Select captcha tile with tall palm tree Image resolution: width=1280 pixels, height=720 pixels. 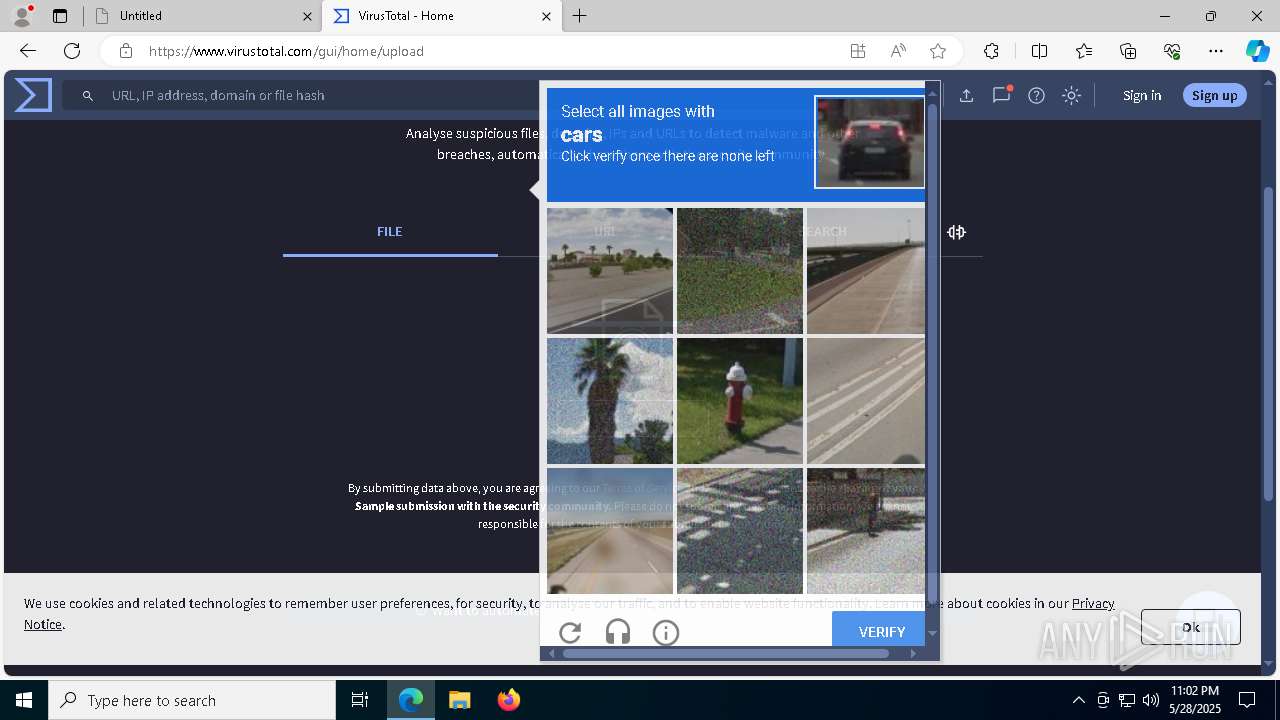point(610,401)
